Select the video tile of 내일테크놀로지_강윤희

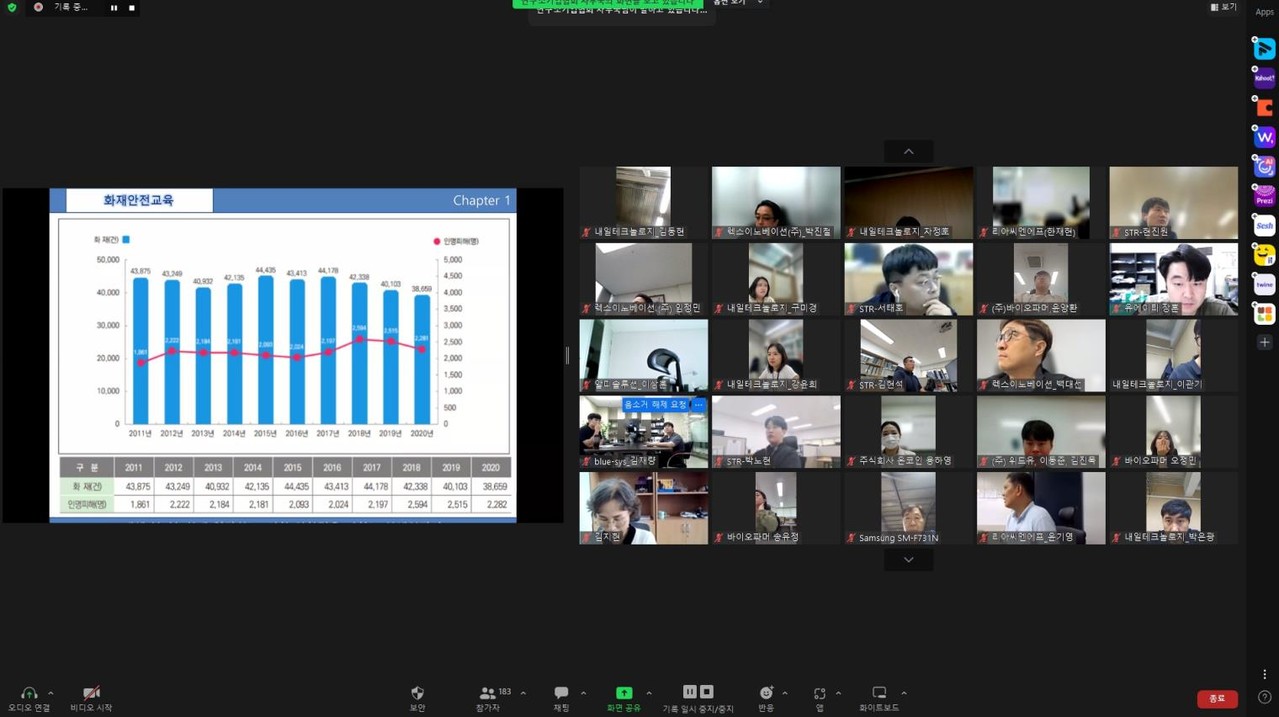click(776, 356)
